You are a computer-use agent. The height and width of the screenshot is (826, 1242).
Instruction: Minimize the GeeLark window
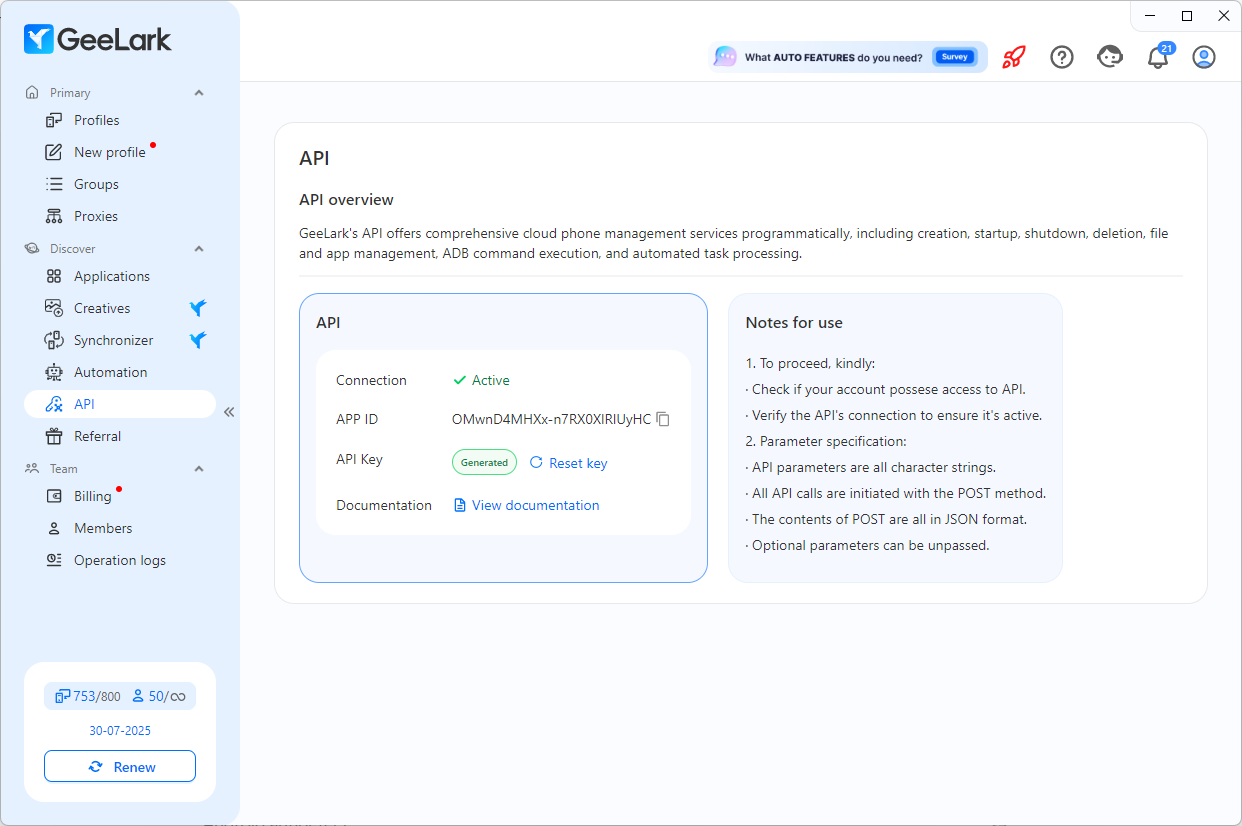pos(1150,15)
